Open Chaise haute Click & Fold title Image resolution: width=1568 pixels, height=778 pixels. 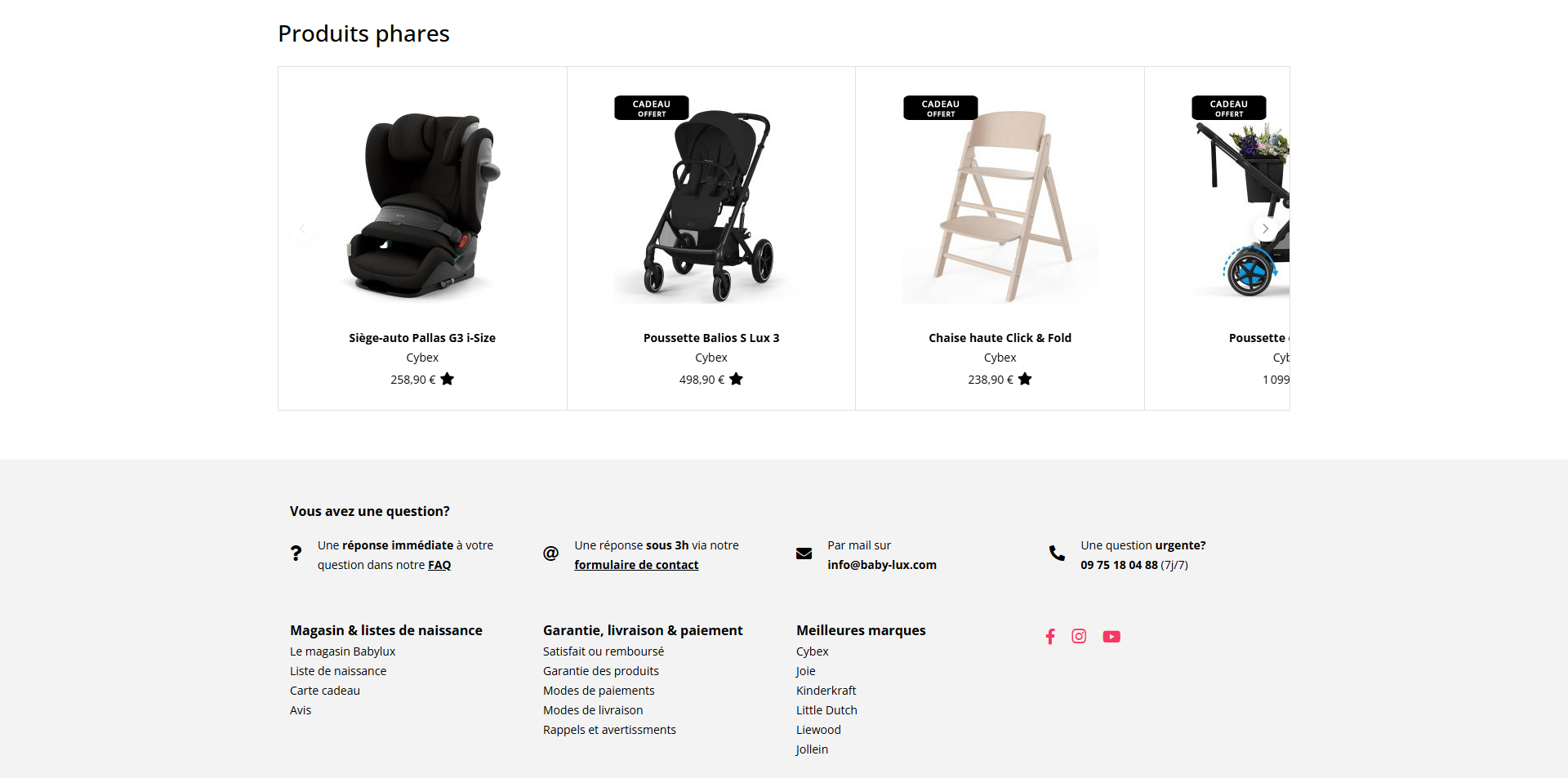tap(1000, 338)
